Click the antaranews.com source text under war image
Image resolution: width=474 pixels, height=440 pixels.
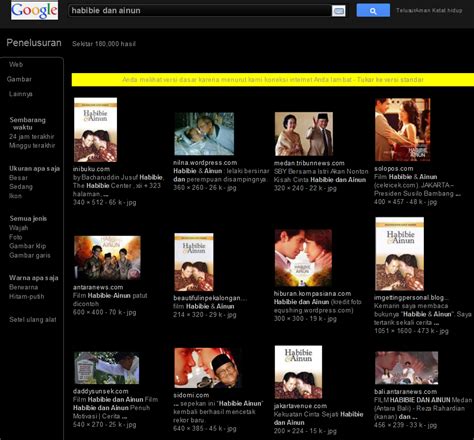[x=98, y=287]
